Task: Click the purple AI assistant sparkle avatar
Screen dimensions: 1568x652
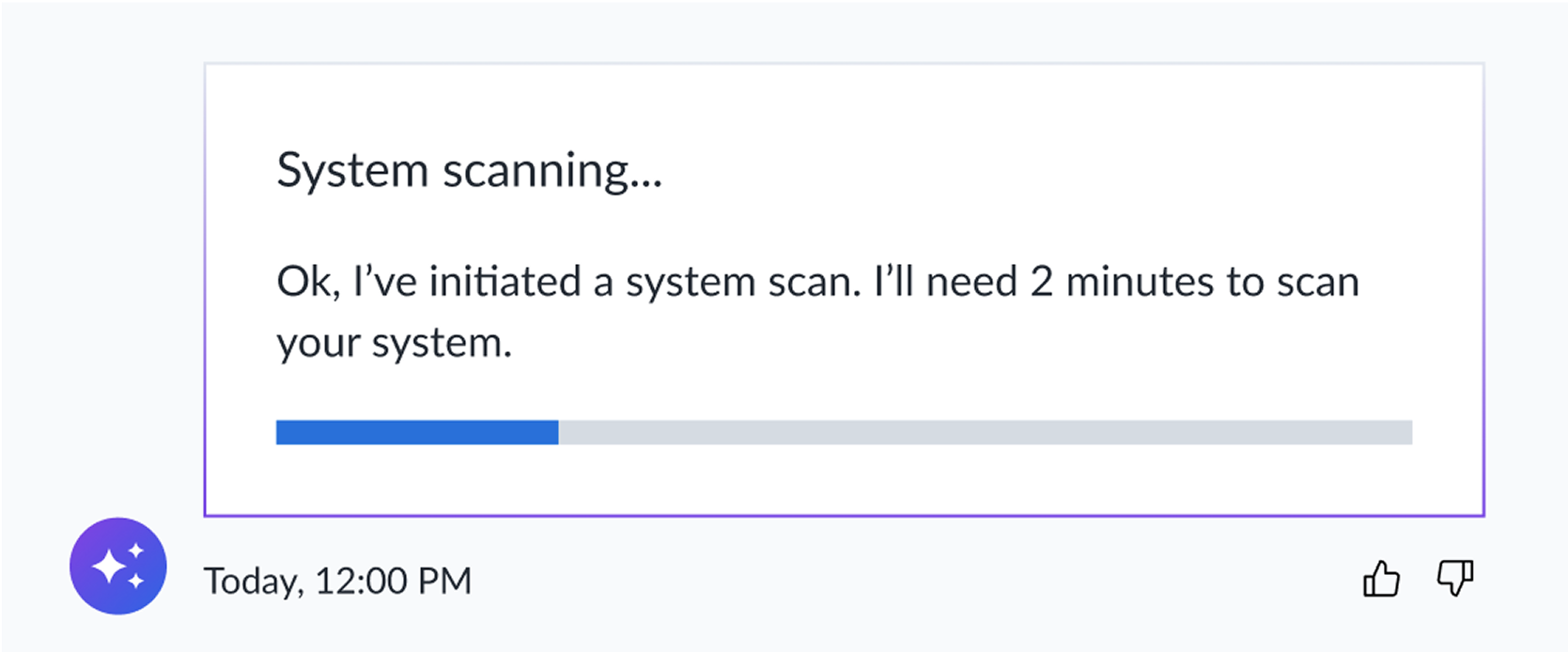Action: [x=118, y=566]
